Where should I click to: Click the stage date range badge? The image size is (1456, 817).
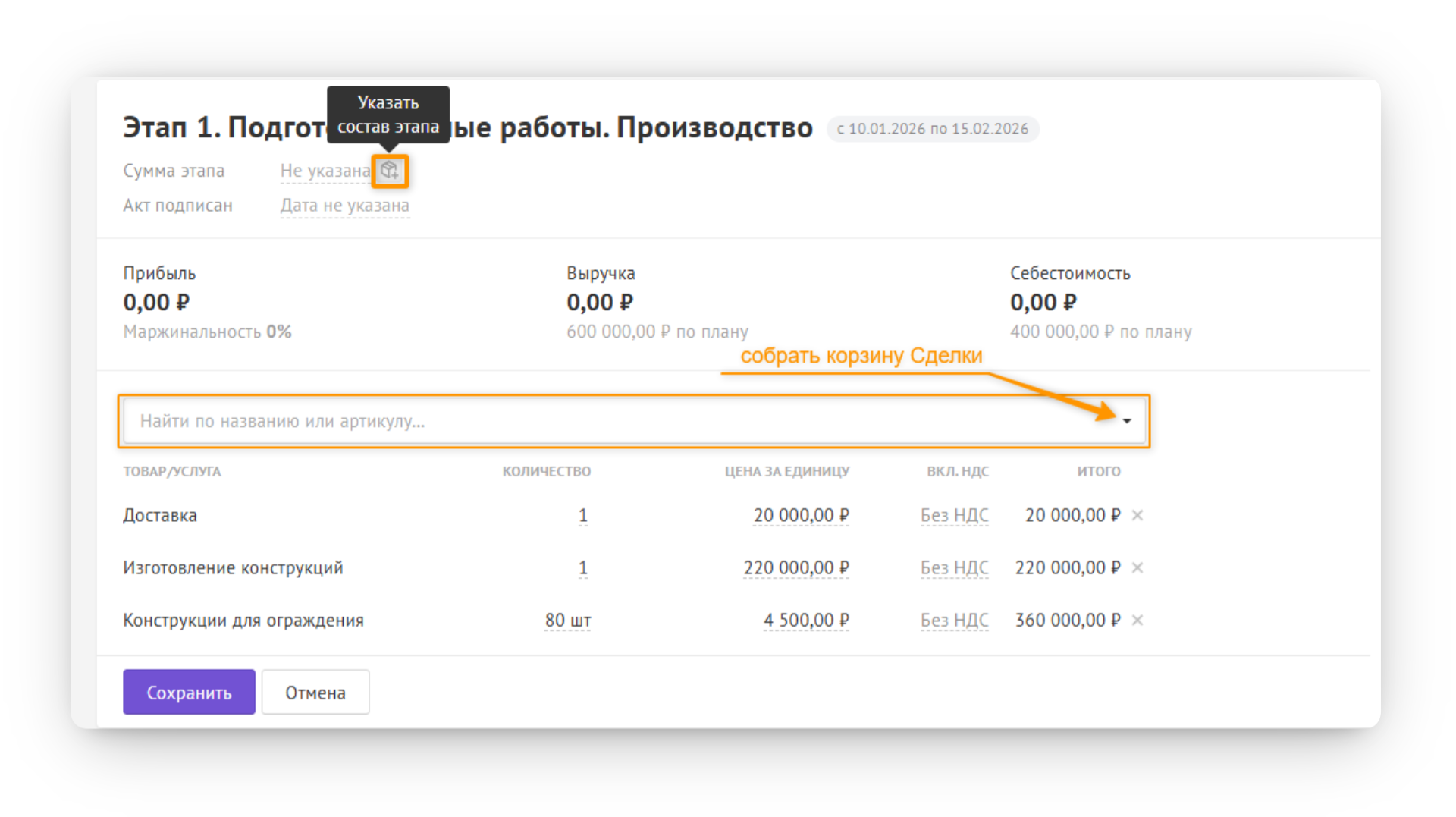933,129
